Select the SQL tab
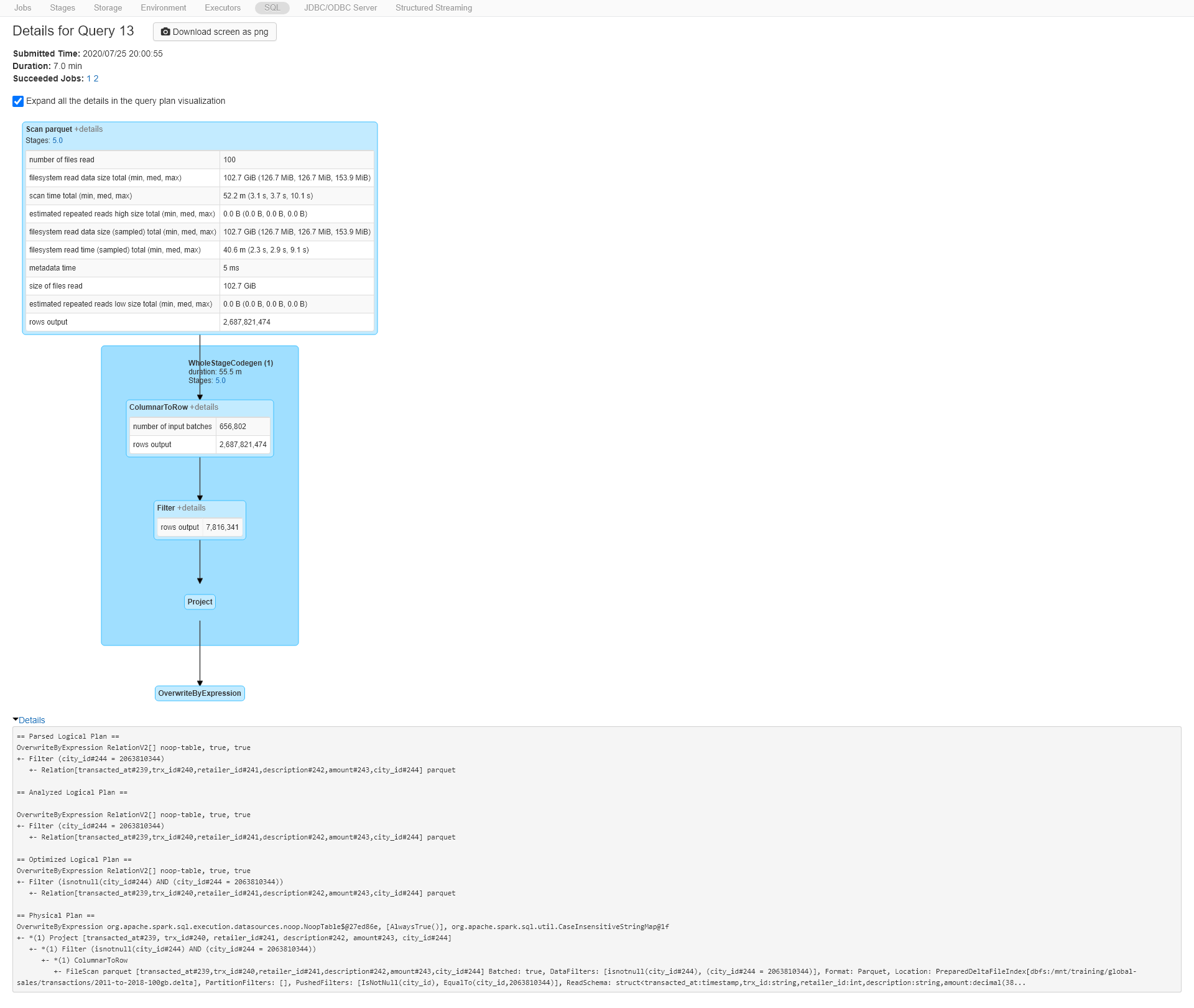 click(x=272, y=8)
